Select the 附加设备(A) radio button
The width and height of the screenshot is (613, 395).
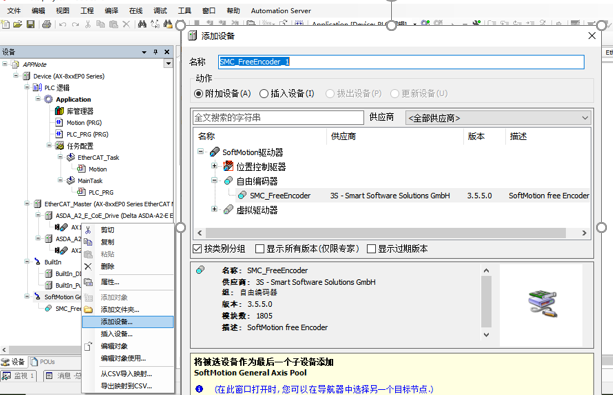(198, 93)
